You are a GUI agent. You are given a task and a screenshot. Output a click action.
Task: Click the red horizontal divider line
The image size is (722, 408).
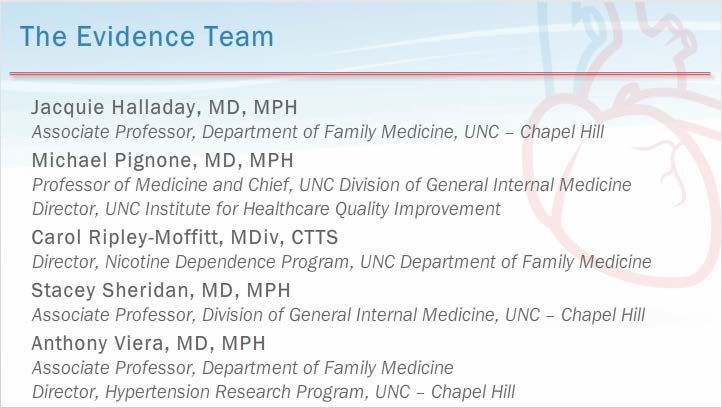pos(360,73)
